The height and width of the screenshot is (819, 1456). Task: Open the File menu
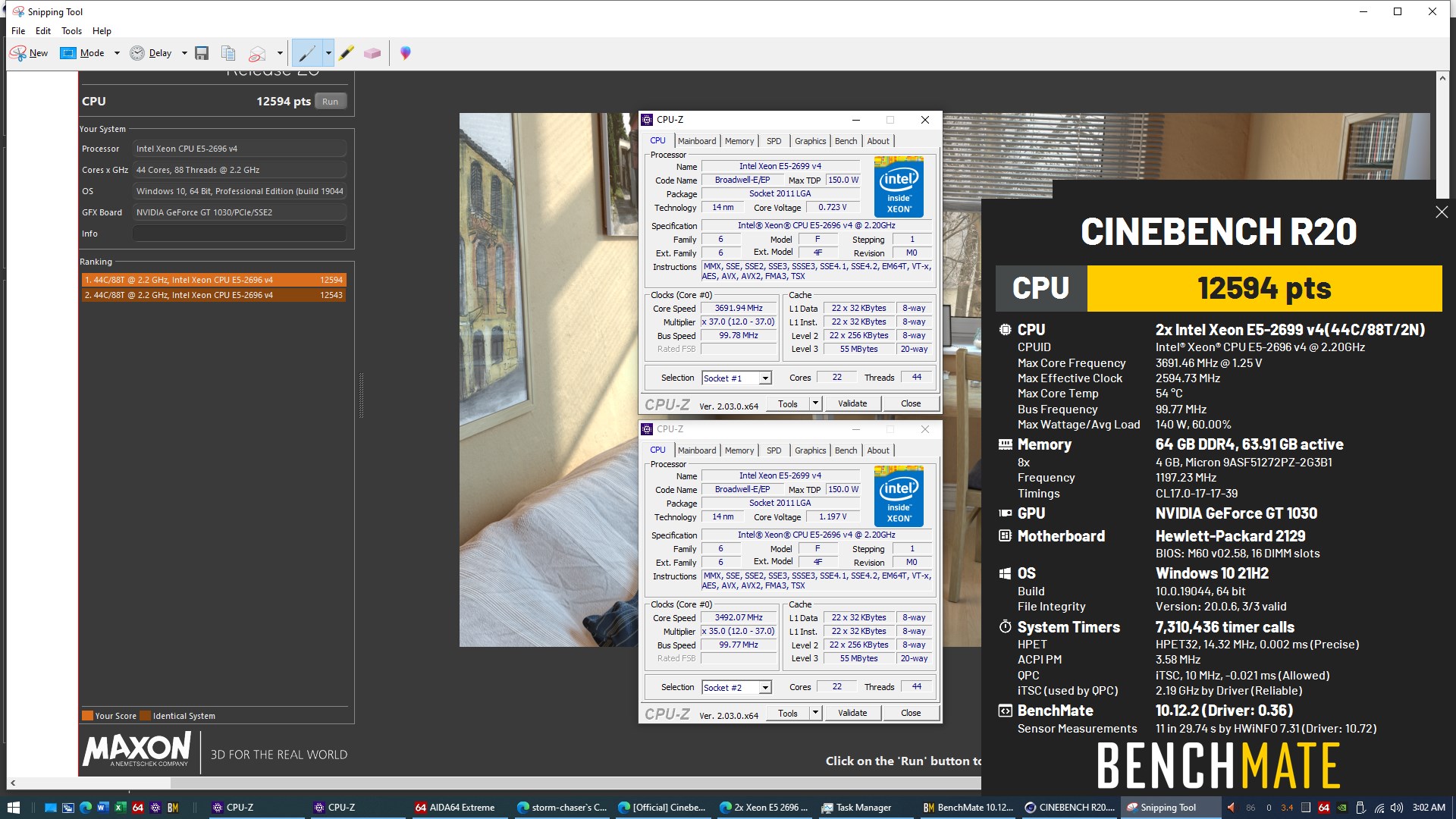point(18,31)
